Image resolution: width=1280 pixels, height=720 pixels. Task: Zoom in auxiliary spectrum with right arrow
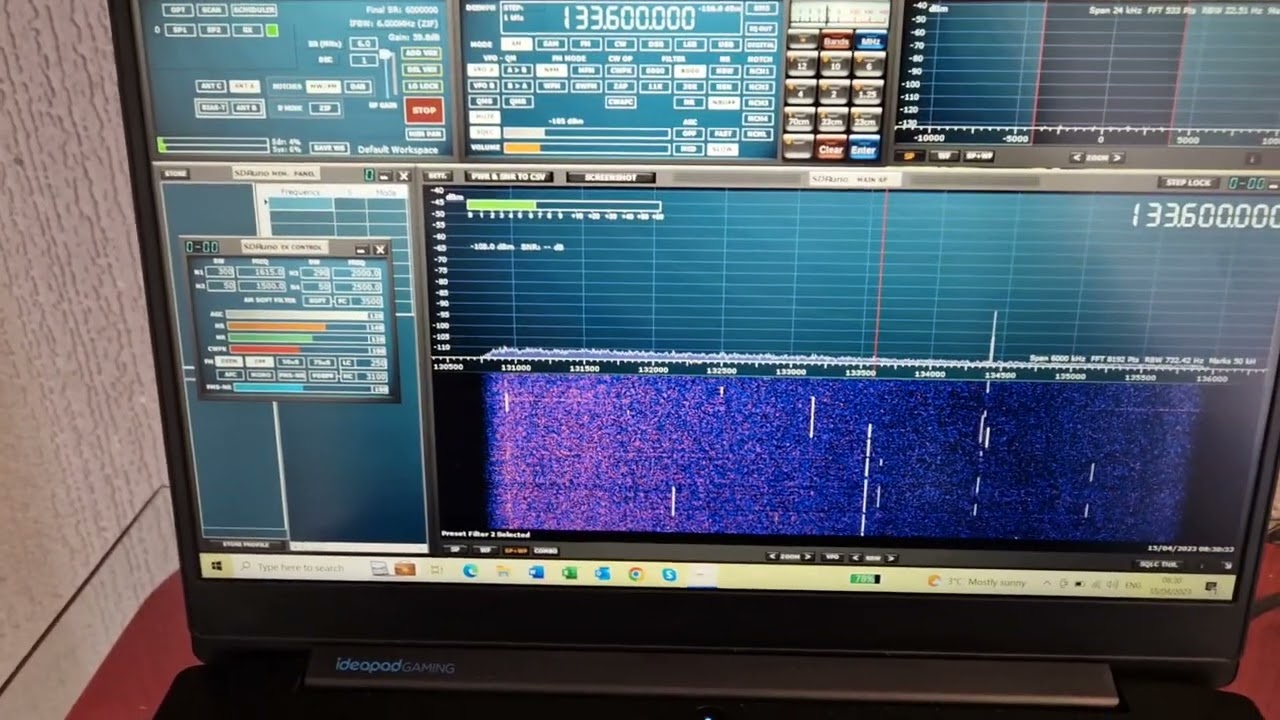(x=1117, y=157)
